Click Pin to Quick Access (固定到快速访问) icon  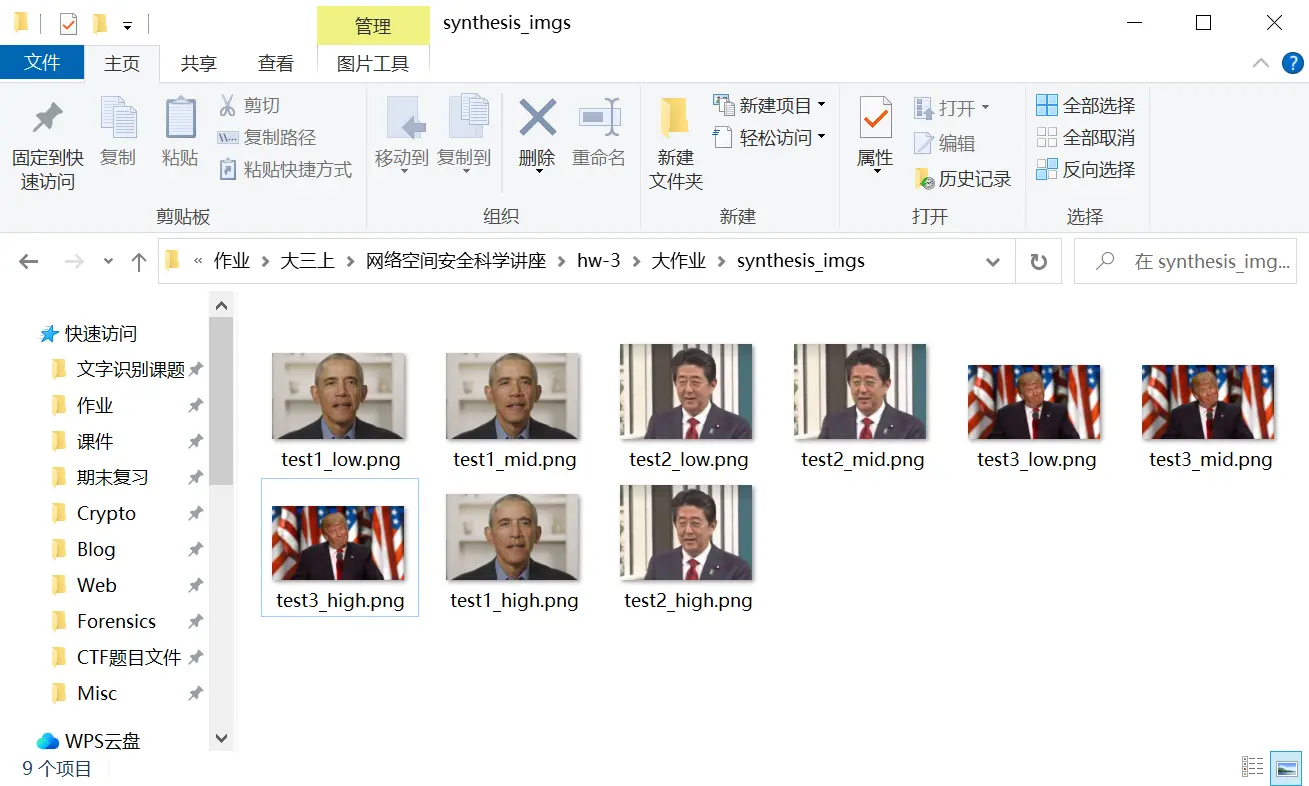(47, 119)
